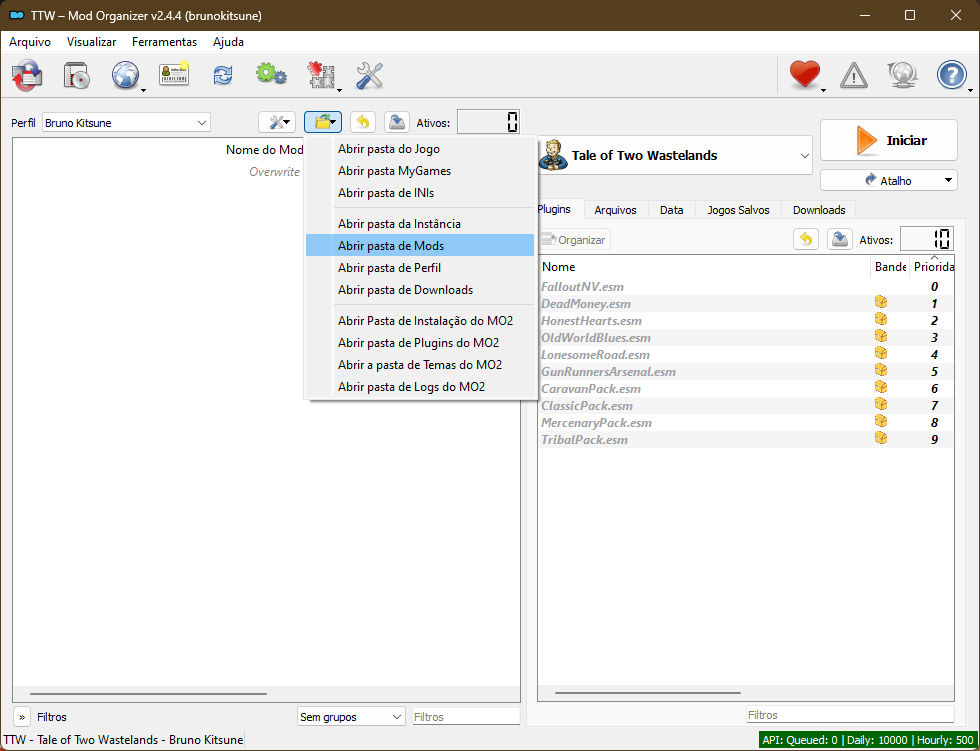980x751 pixels.
Task: Click the mod list horizontal scrollbar
Action: (148, 694)
